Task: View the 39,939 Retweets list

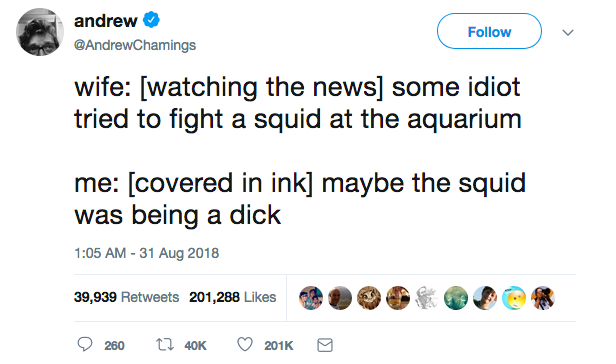Action: coord(126,297)
